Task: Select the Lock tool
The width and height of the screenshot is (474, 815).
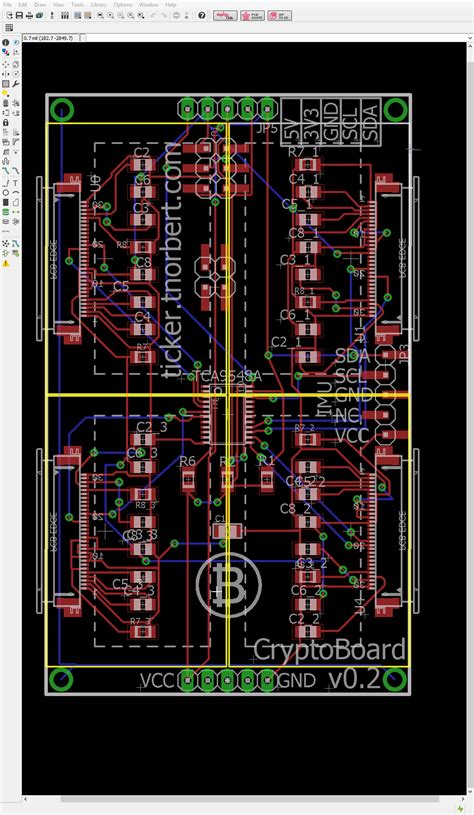Action: (x=6, y=123)
